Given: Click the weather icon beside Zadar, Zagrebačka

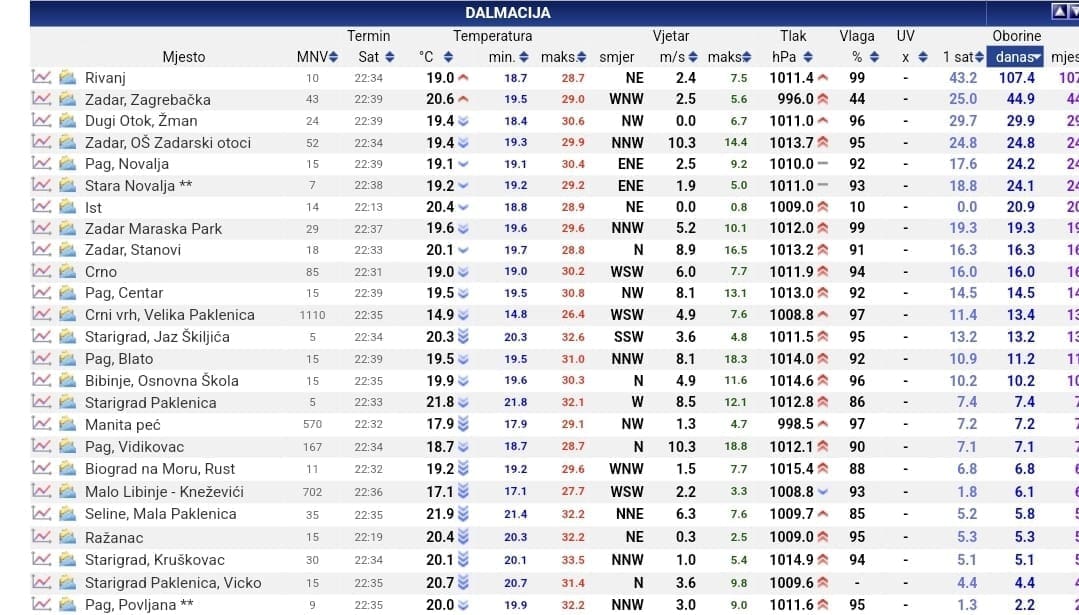Looking at the screenshot, I should pyautogui.click(x=67, y=99).
